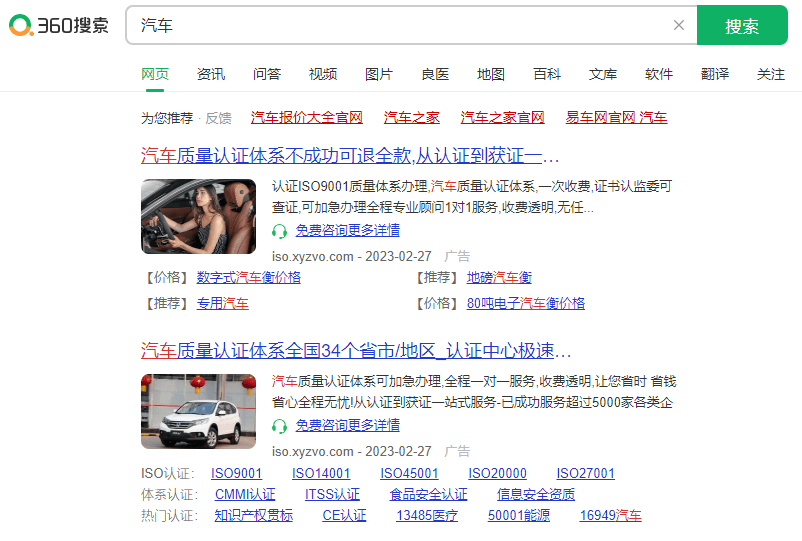The height and width of the screenshot is (541, 802).
Task: Open the 专用汽车 link
Action: click(x=222, y=304)
